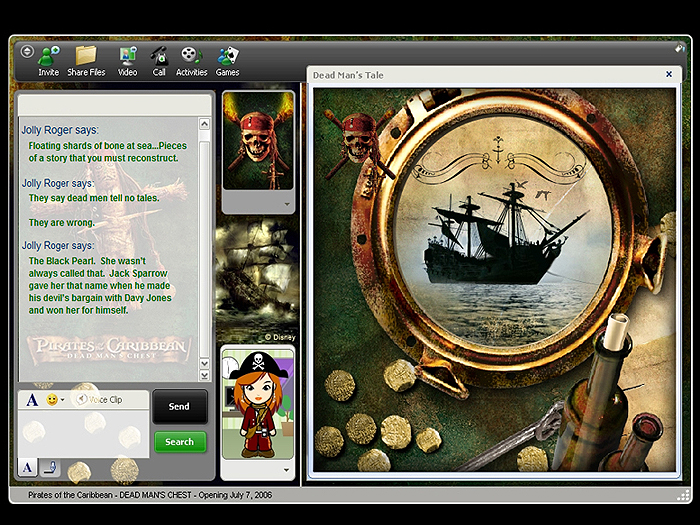Close the Dead Man's Tale panel
Viewport: 700px width, 525px height.
(669, 74)
